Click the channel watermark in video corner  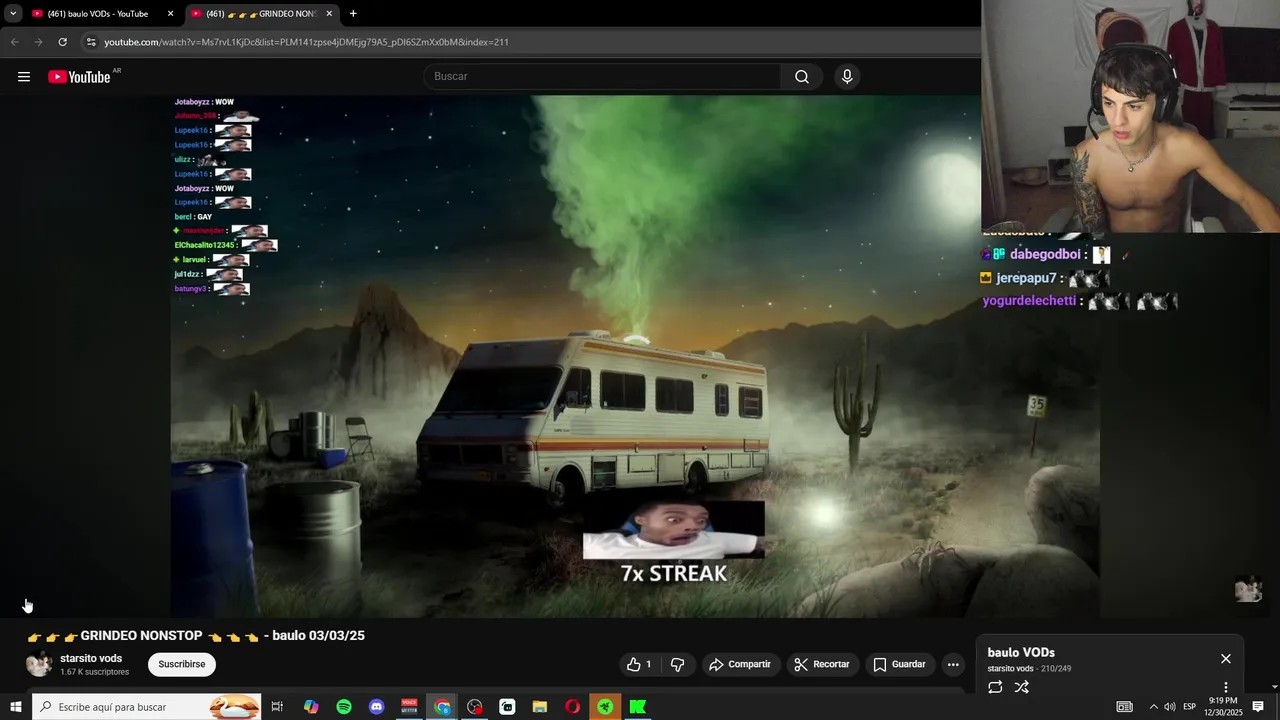(x=1248, y=589)
